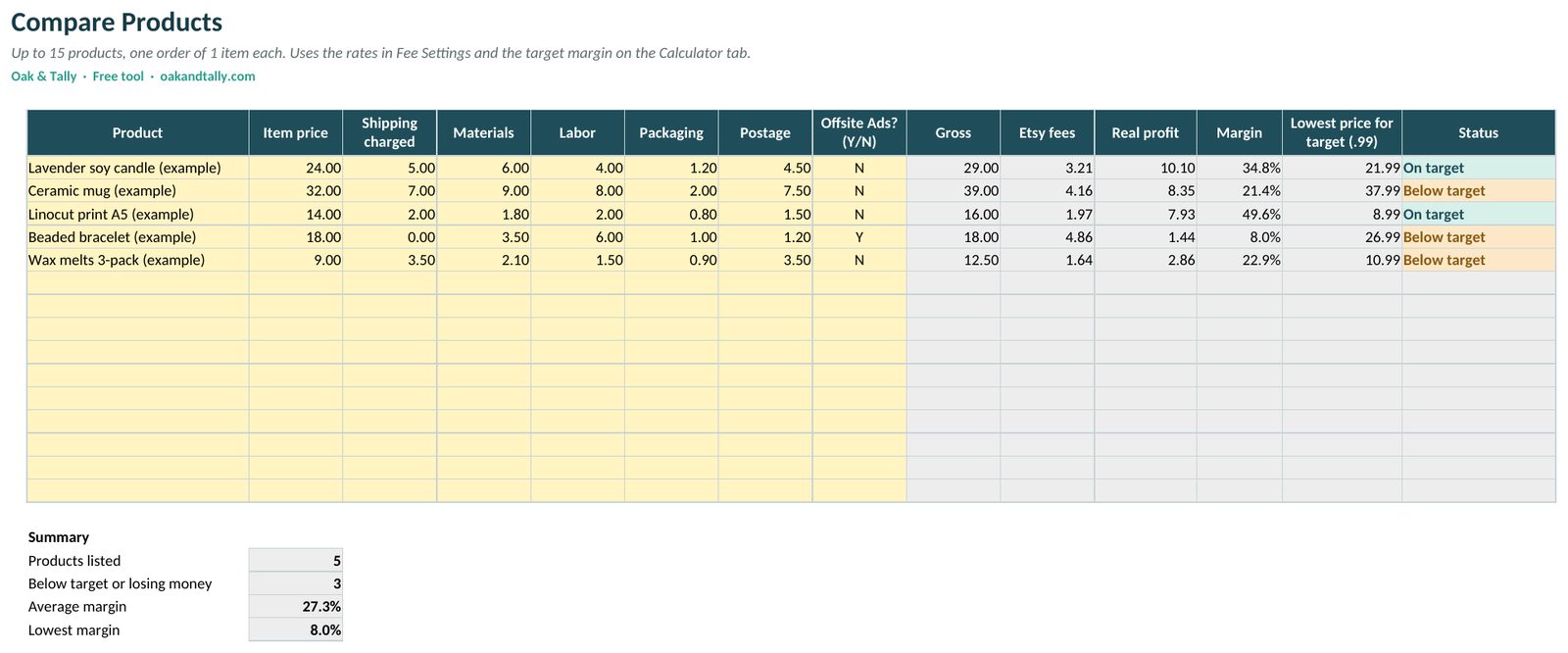This screenshot has height=653, width=1568.
Task: Select Ceramic mug gross 39.00
Action: click(954, 190)
